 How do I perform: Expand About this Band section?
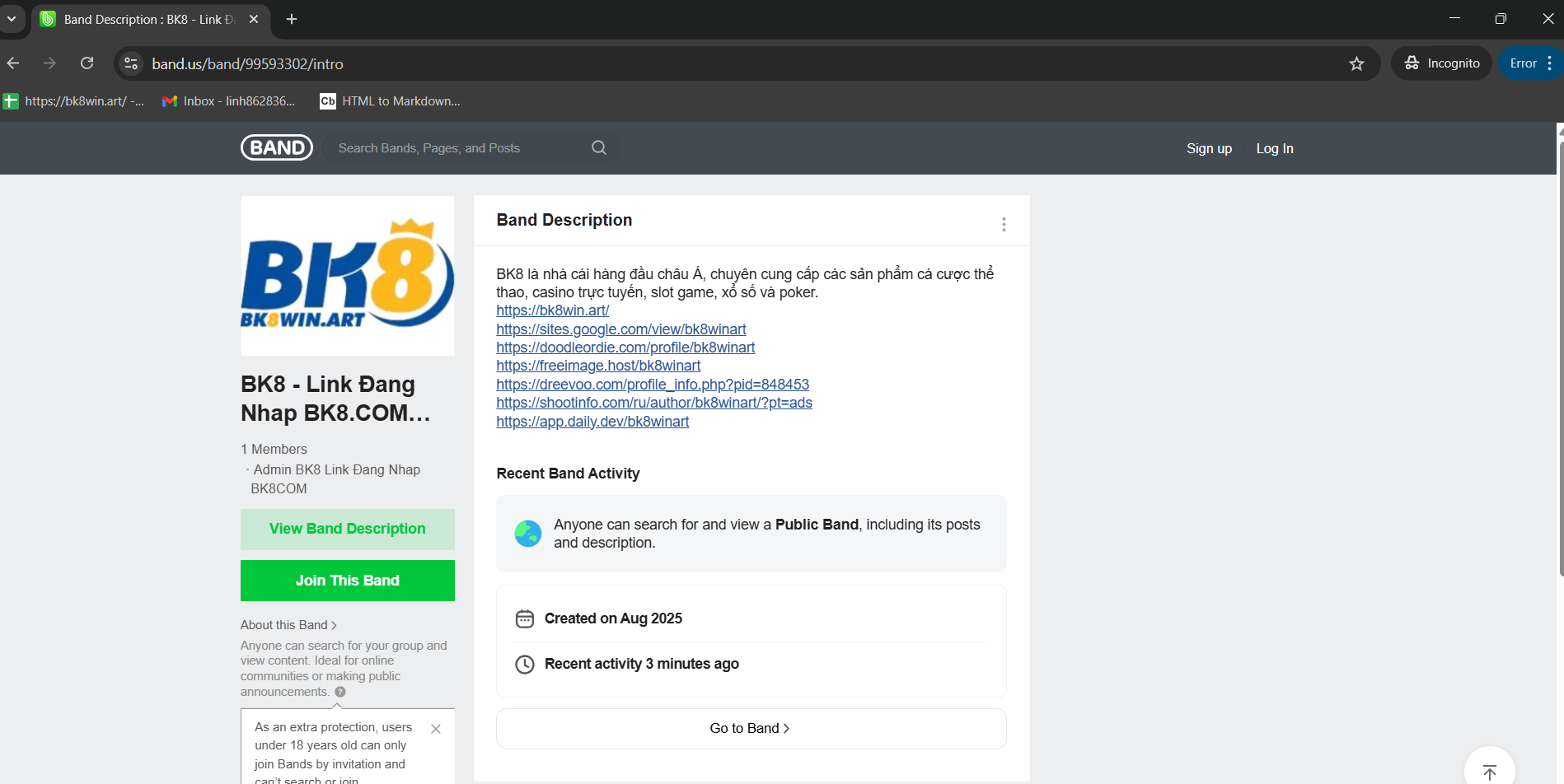pos(288,625)
